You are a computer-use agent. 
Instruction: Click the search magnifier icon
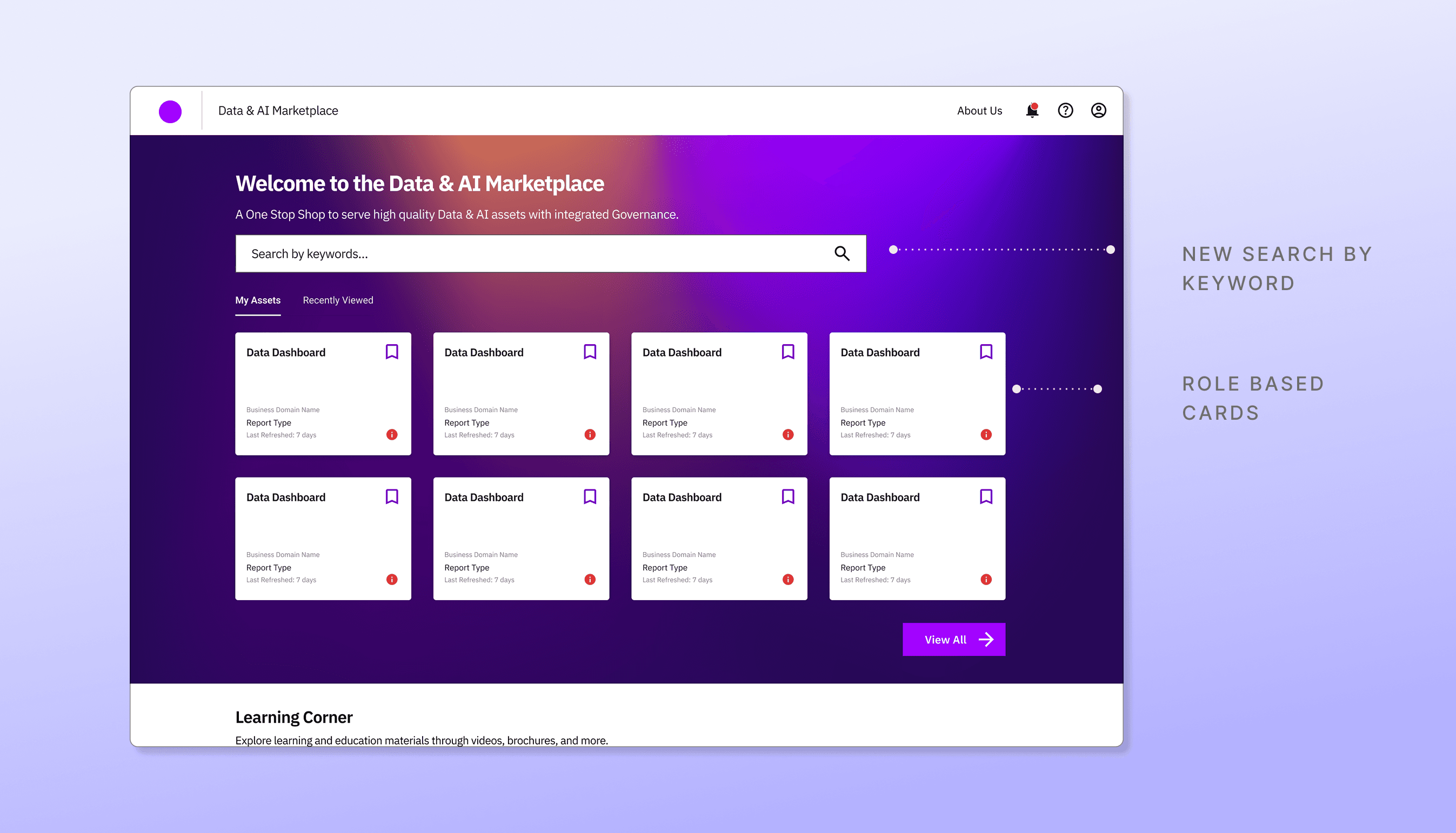[841, 253]
